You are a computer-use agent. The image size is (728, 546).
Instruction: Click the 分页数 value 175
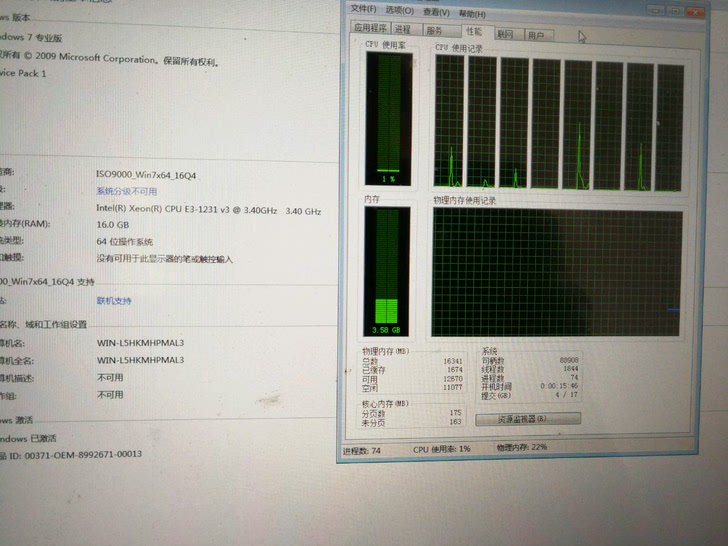point(455,412)
